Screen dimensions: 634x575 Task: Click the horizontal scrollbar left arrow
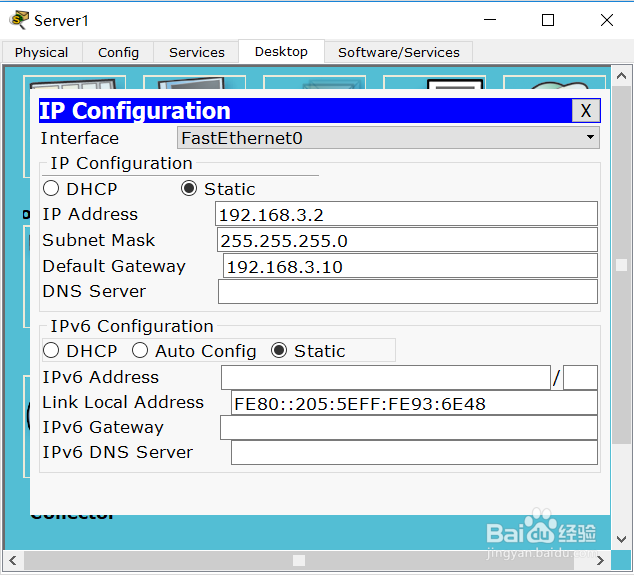point(13,560)
